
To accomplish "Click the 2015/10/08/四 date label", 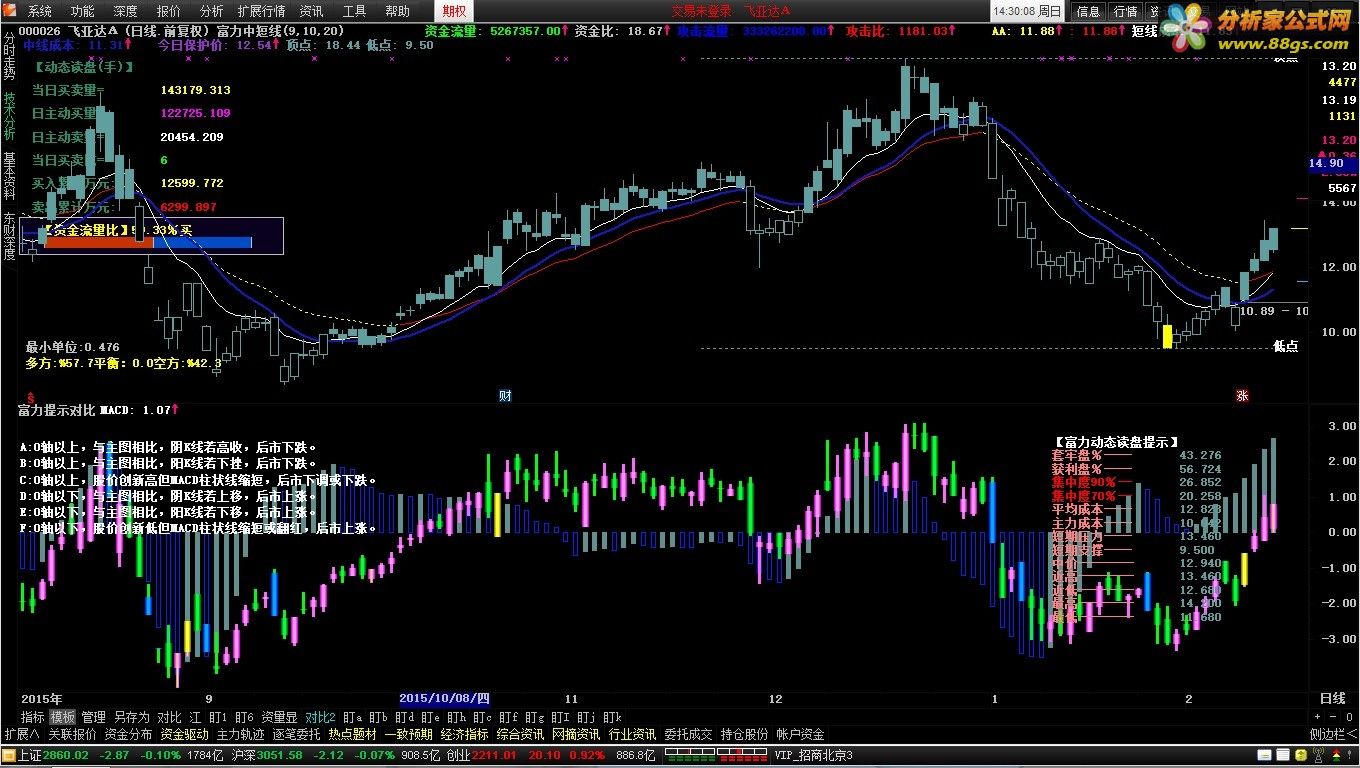I will [445, 698].
